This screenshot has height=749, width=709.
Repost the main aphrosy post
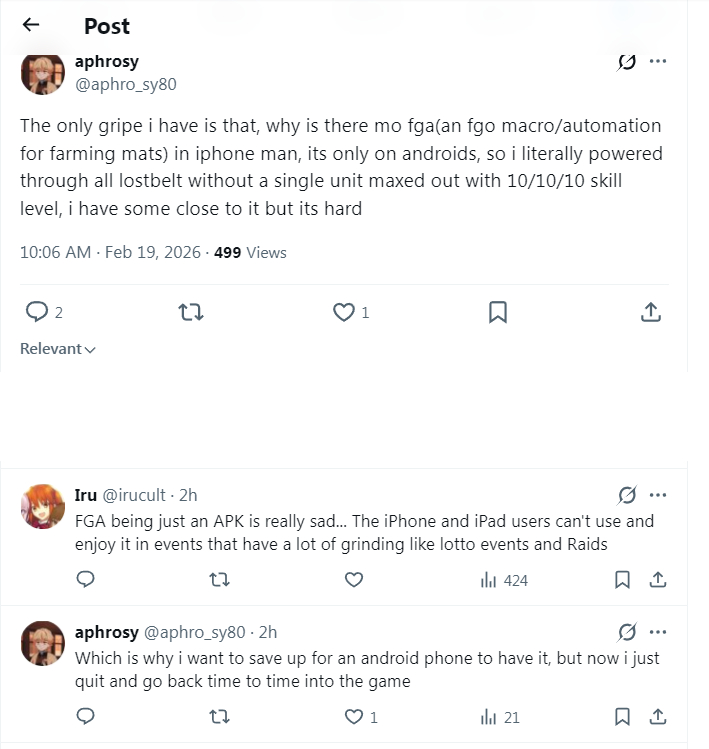coord(191,312)
